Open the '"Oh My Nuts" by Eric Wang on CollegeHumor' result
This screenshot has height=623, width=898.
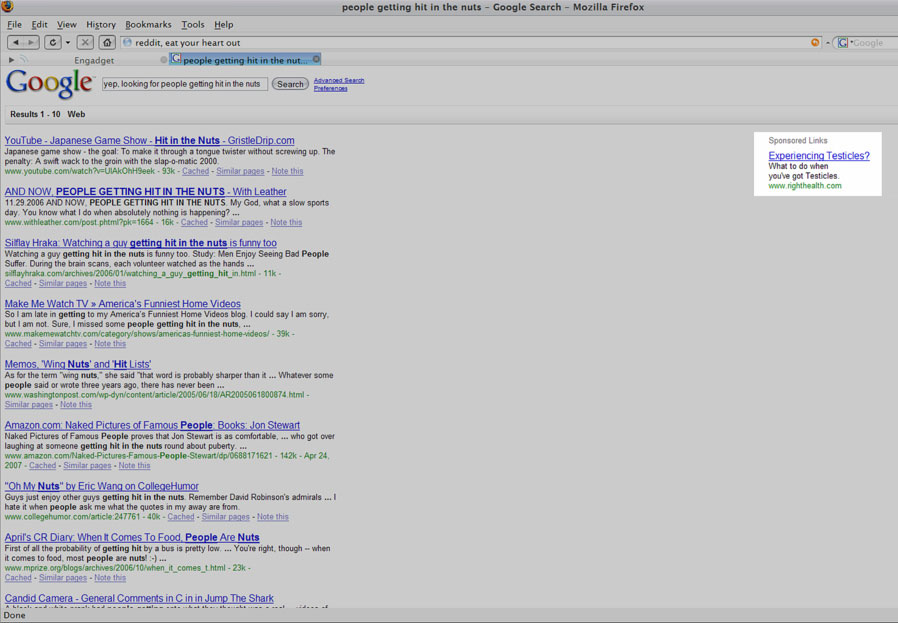101,486
